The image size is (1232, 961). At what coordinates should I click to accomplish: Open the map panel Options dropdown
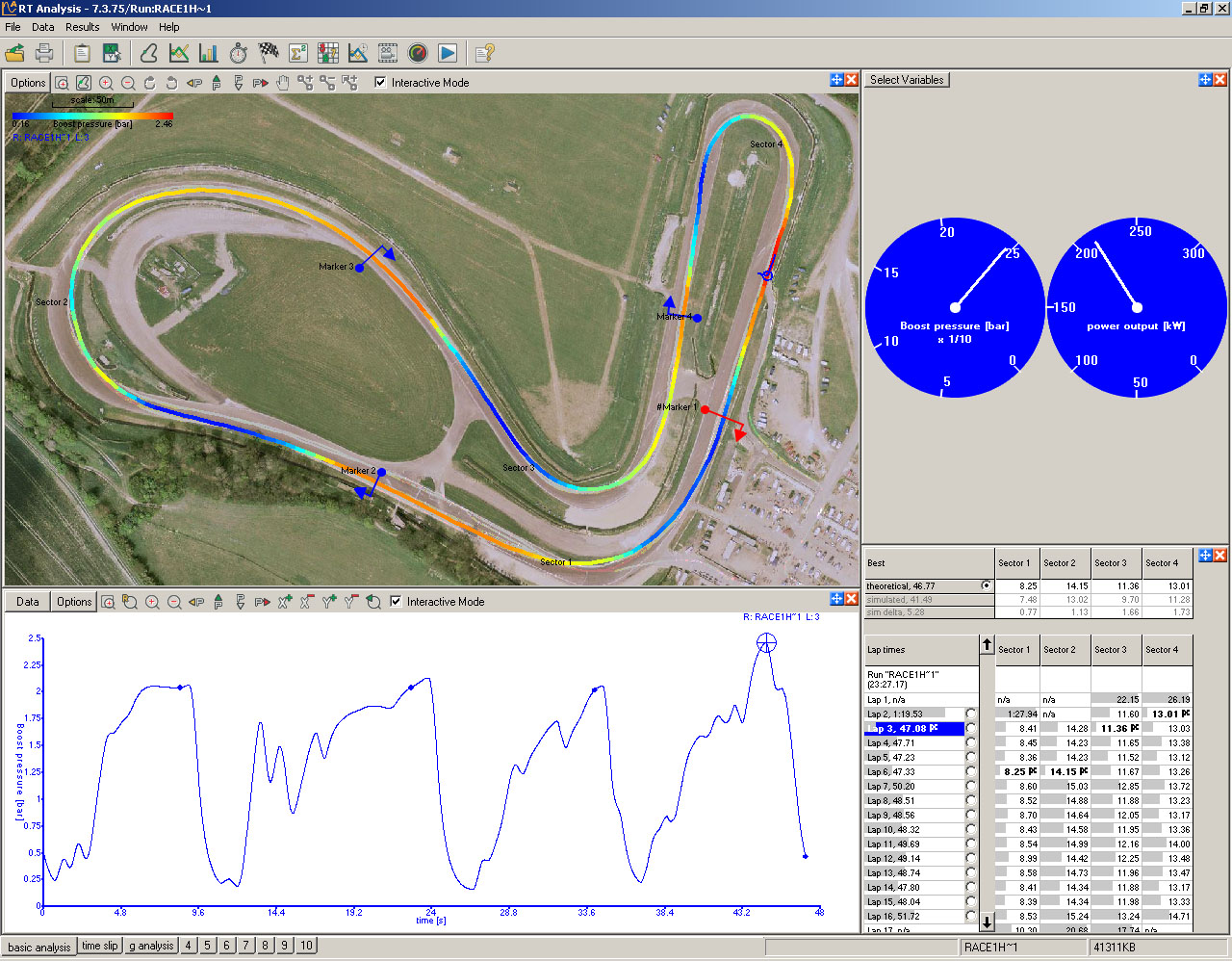click(28, 83)
